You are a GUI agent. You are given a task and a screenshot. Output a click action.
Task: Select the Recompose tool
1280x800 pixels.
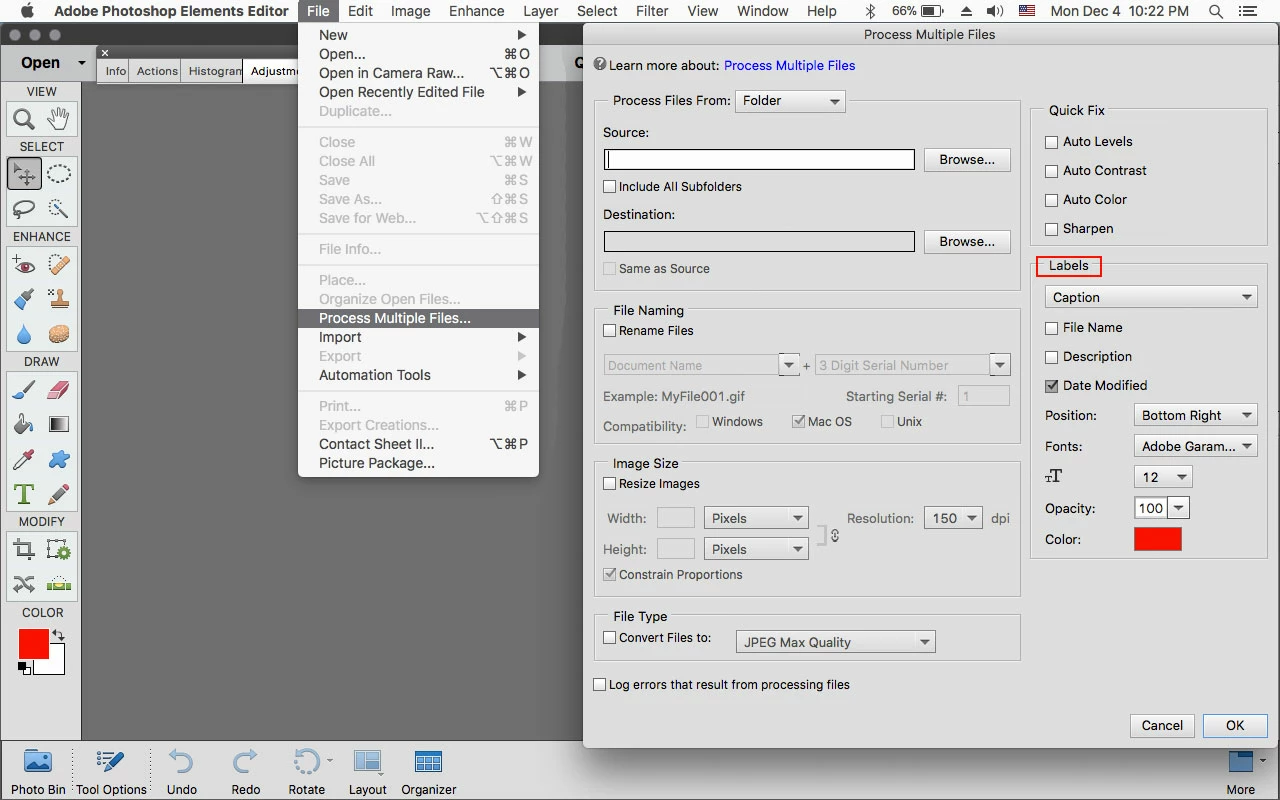tap(59, 550)
